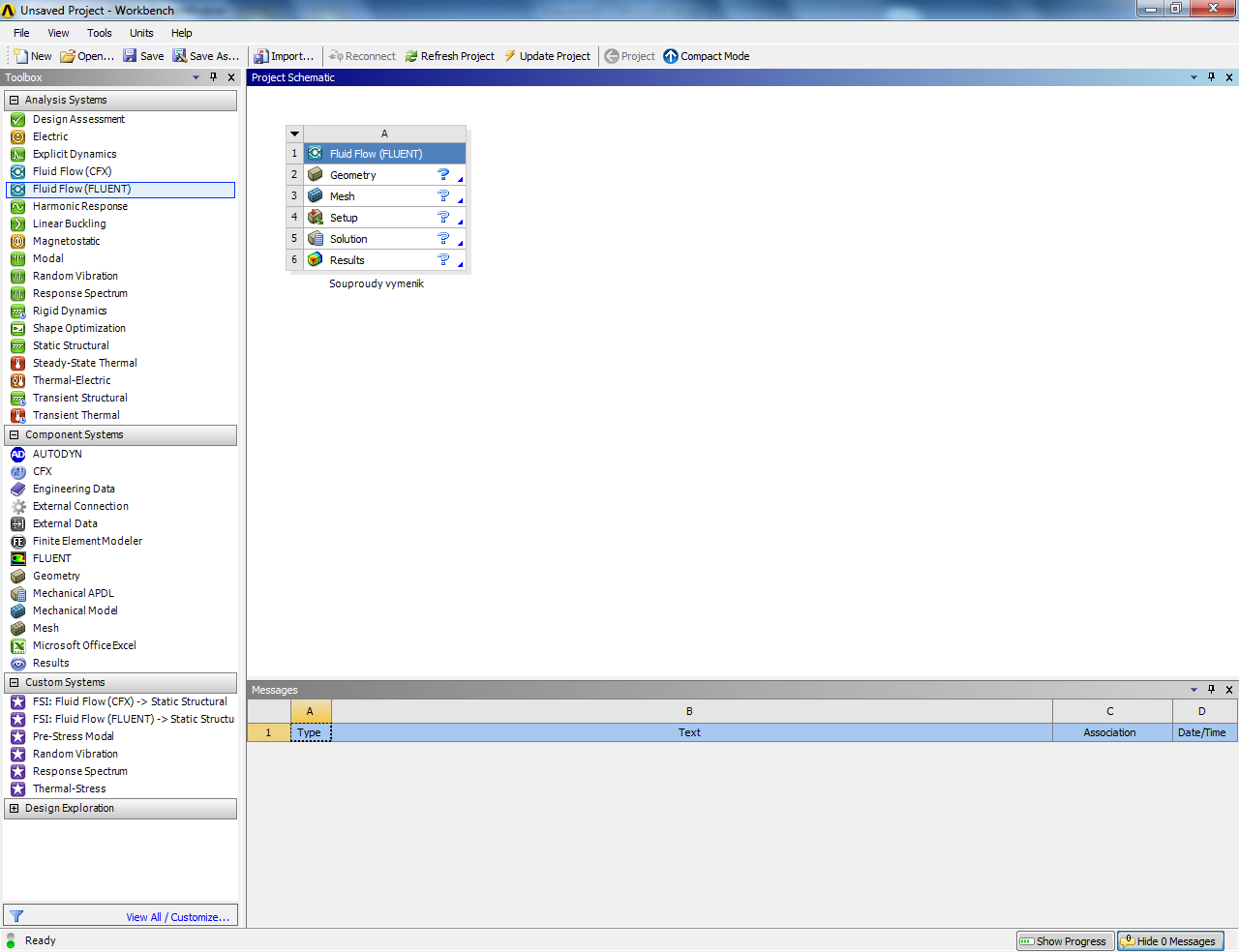Screen dimensions: 1239x952
Task: Click the Hide 0 Messages button
Action: point(1170,941)
